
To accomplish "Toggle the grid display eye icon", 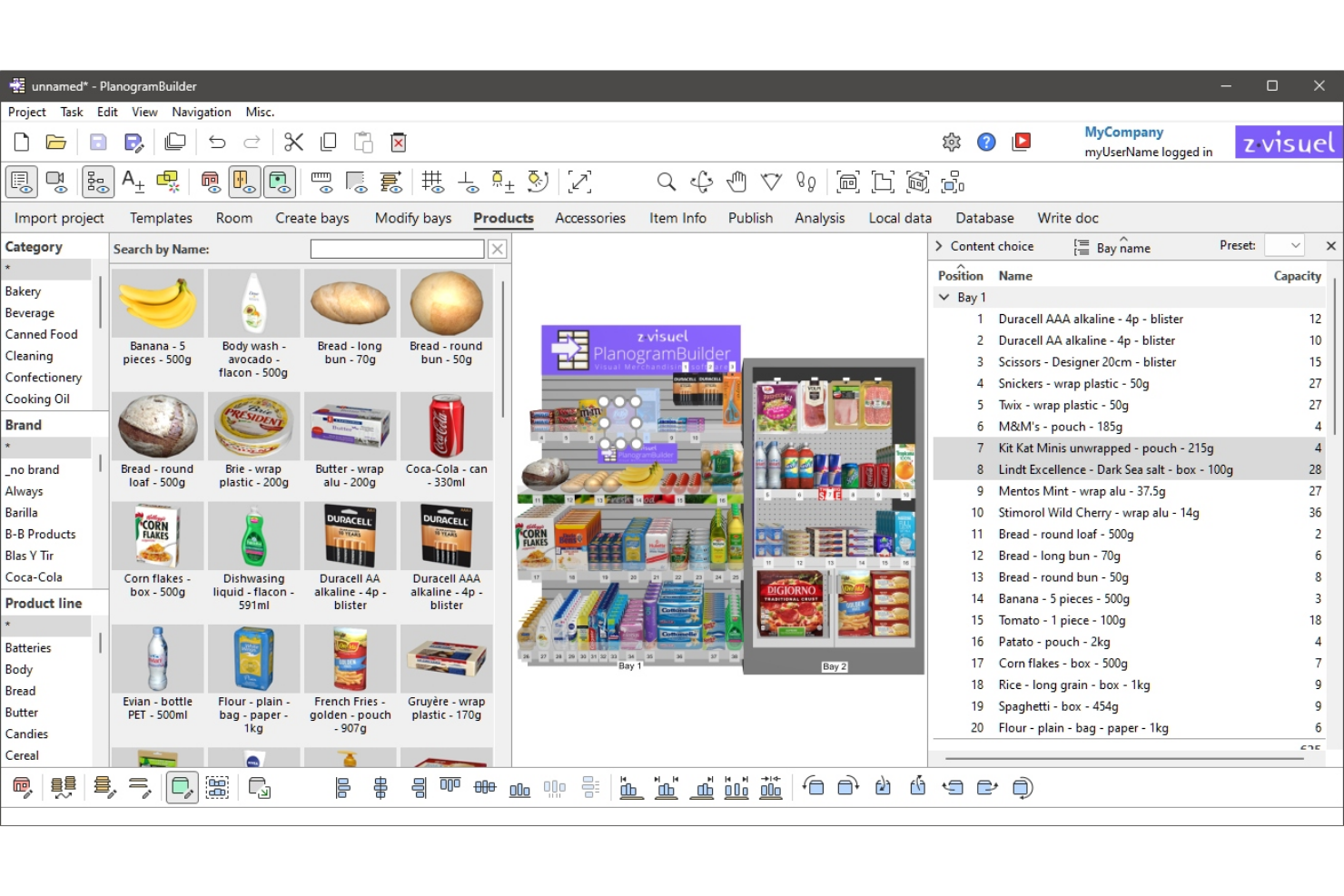I will pos(434,182).
